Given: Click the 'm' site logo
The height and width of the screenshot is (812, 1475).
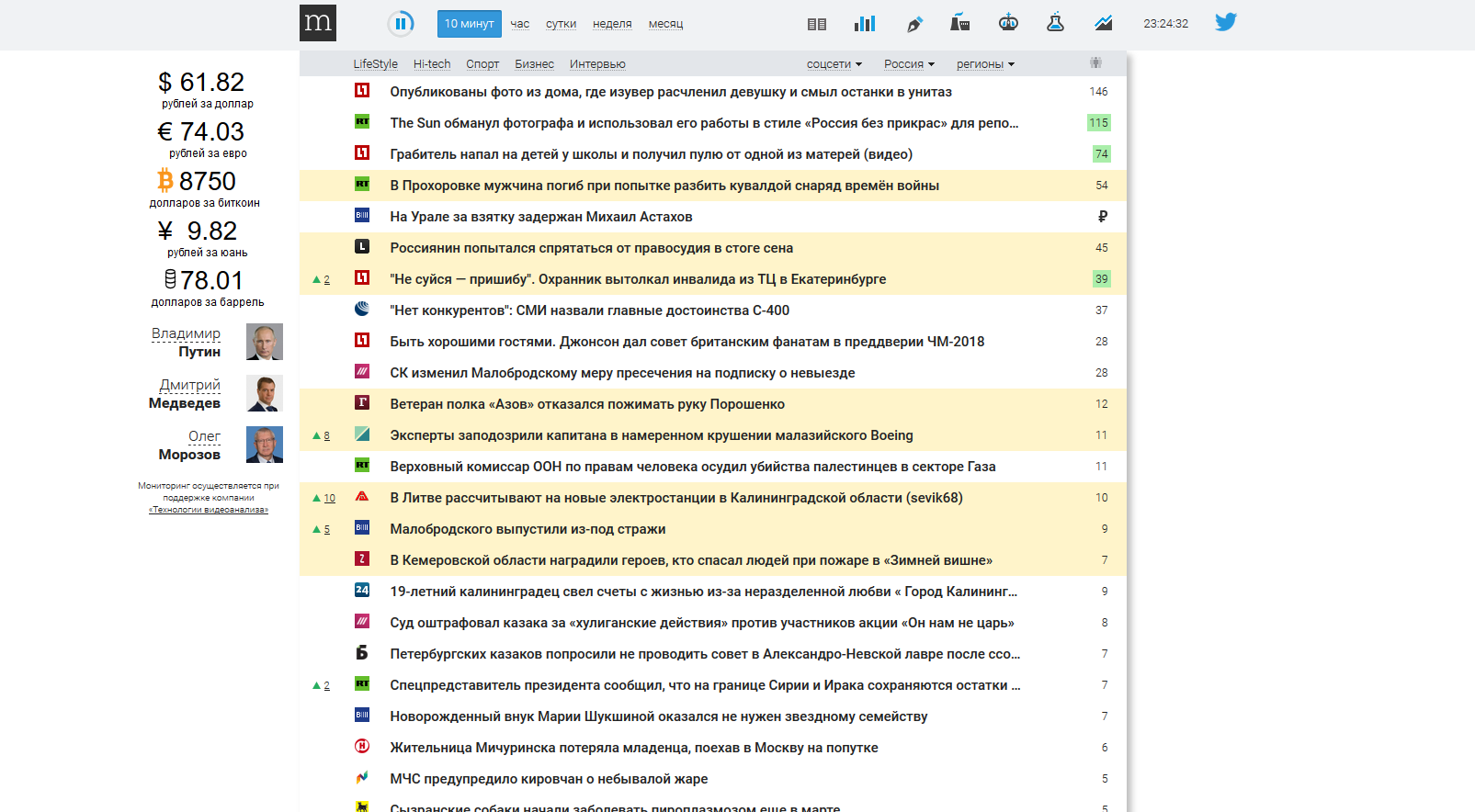Looking at the screenshot, I should pyautogui.click(x=318, y=23).
